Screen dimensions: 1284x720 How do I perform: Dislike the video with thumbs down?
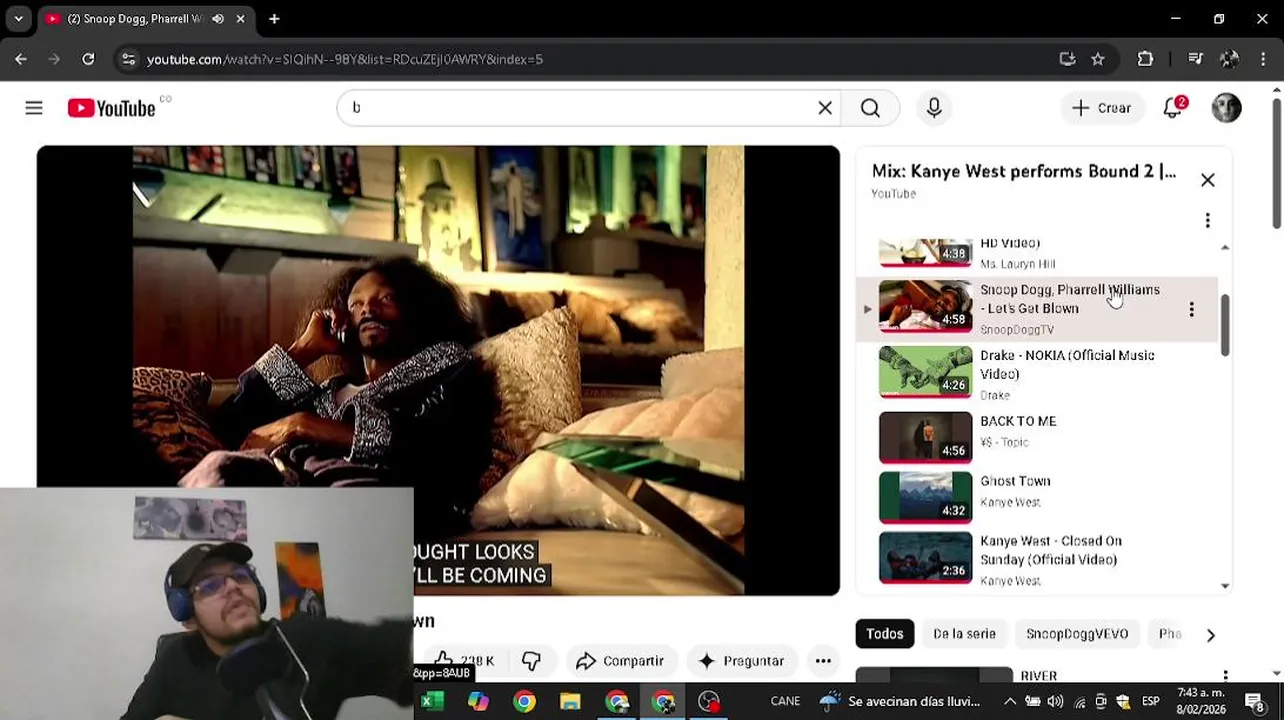(x=531, y=661)
